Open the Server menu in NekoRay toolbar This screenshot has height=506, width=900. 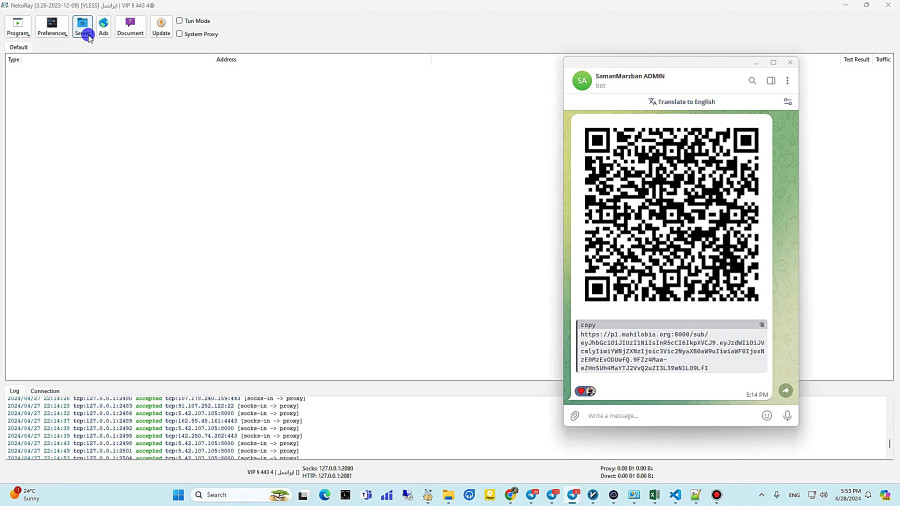(x=82, y=26)
